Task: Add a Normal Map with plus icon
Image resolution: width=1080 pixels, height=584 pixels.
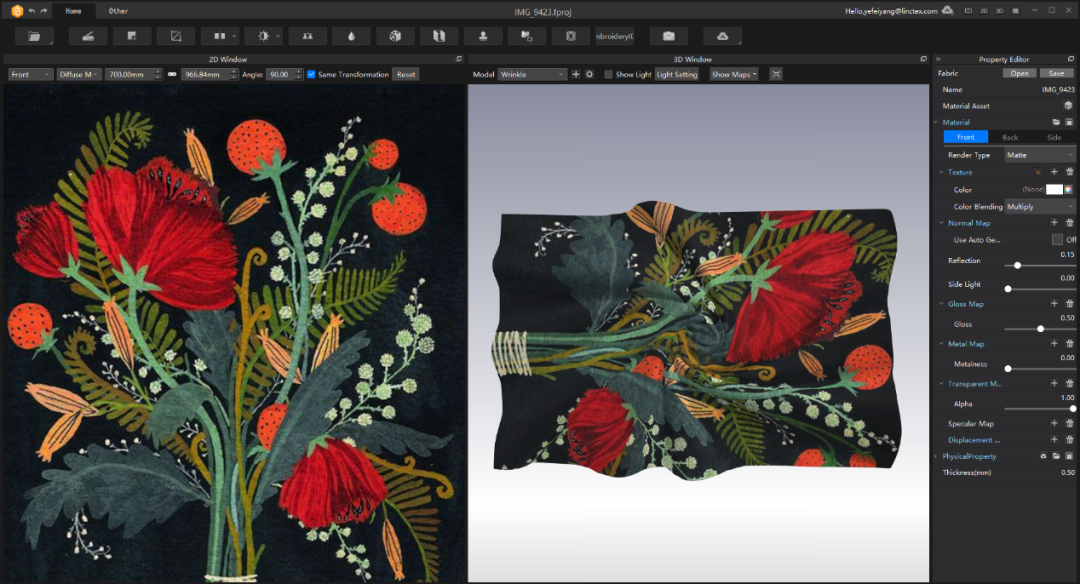Action: [1054, 223]
